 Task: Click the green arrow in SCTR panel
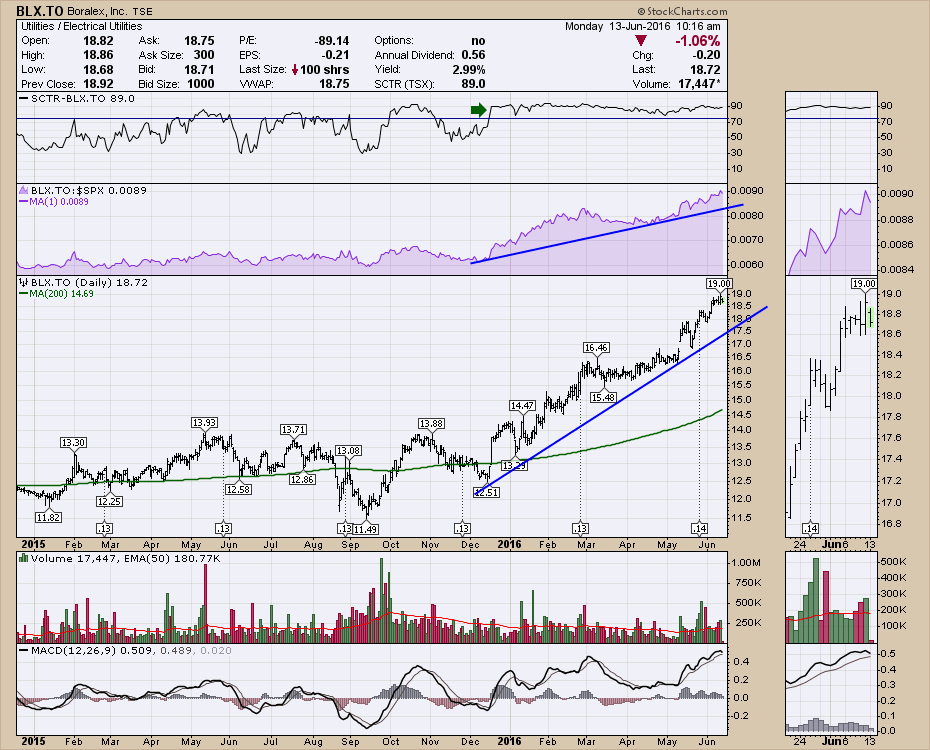478,108
